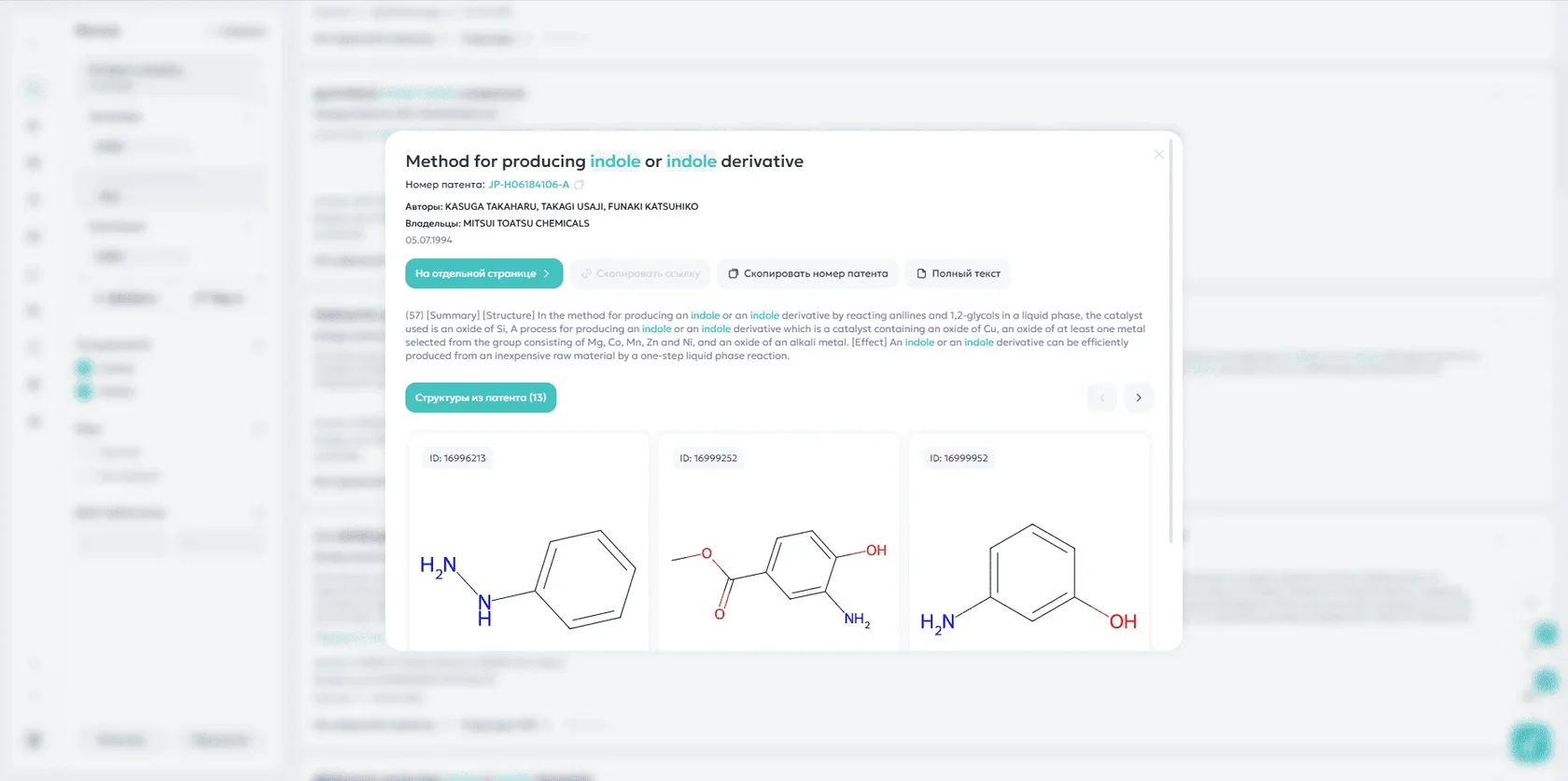Viewport: 1568px width, 781px height.
Task: Close the patent details dialog
Action: coord(1158,155)
